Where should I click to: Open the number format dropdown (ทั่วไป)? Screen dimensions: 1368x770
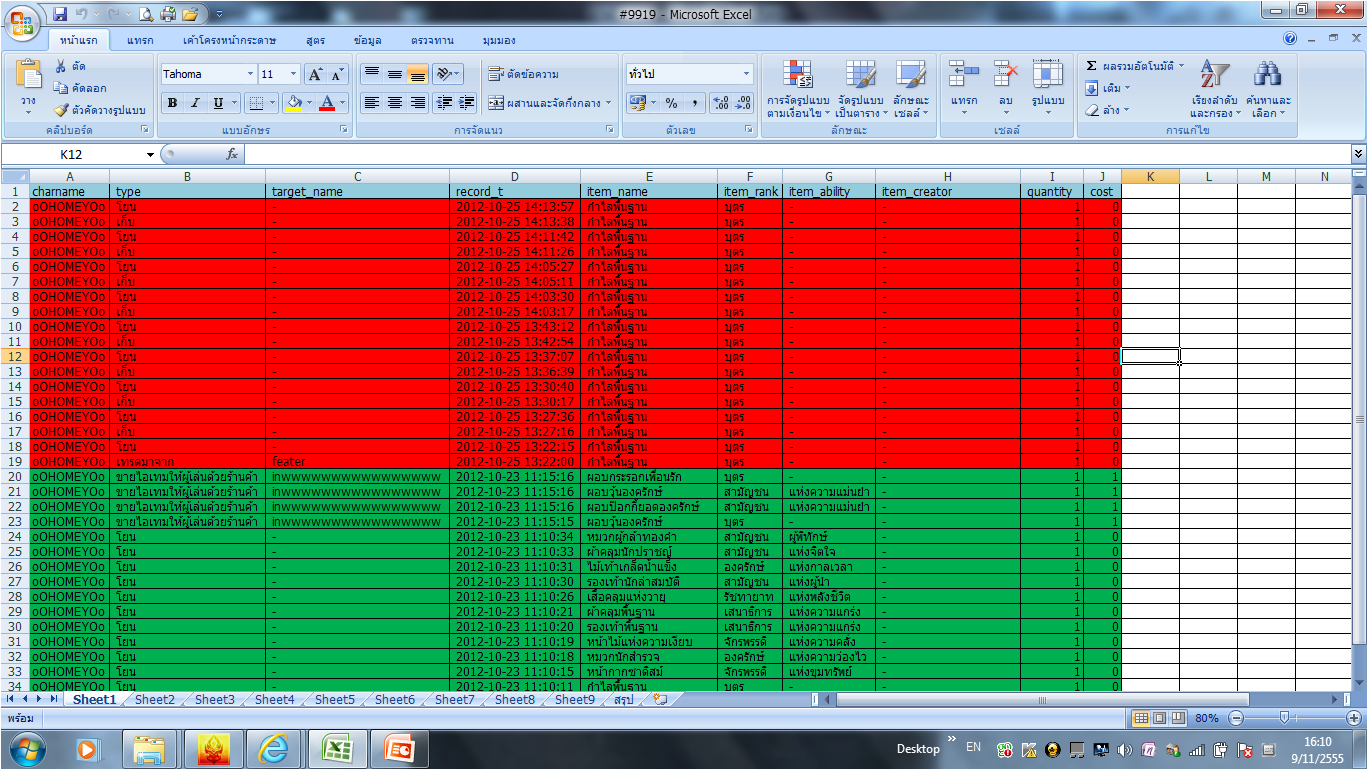(x=746, y=74)
